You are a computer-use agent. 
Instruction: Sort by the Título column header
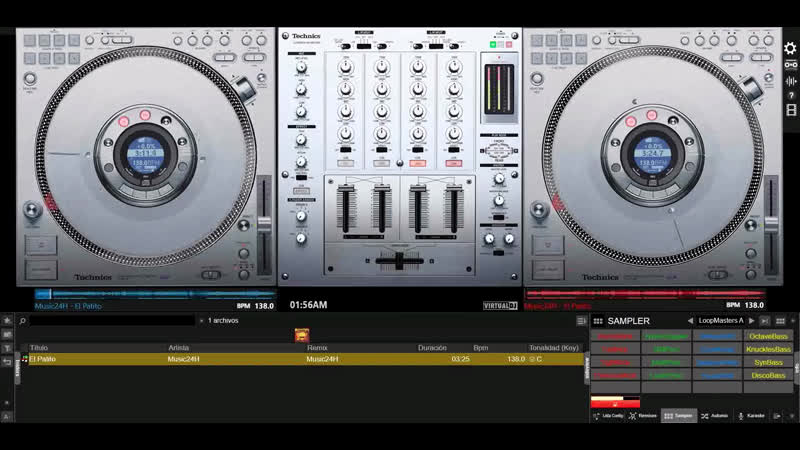click(x=39, y=348)
